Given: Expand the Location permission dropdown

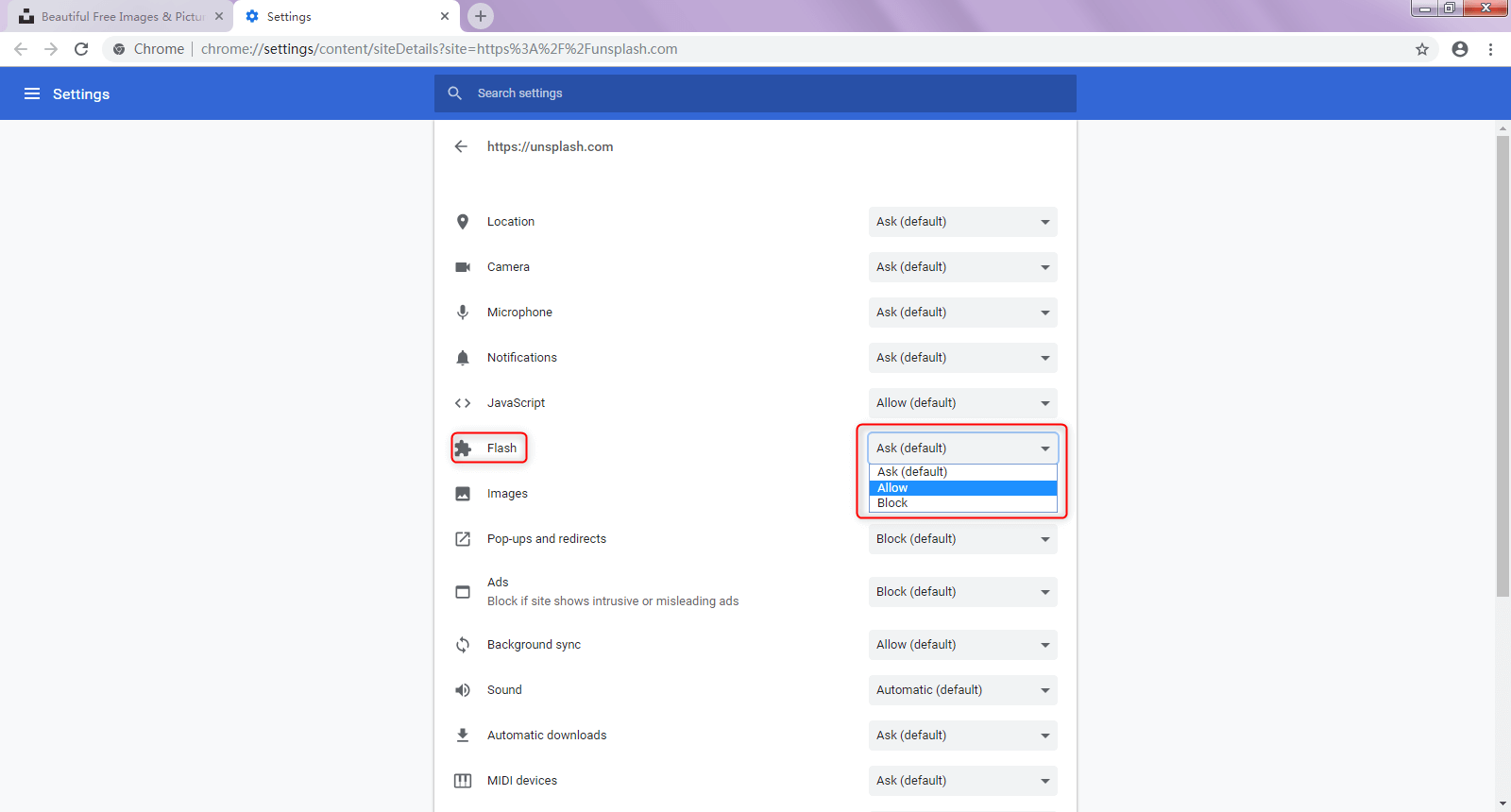Looking at the screenshot, I should (962, 222).
